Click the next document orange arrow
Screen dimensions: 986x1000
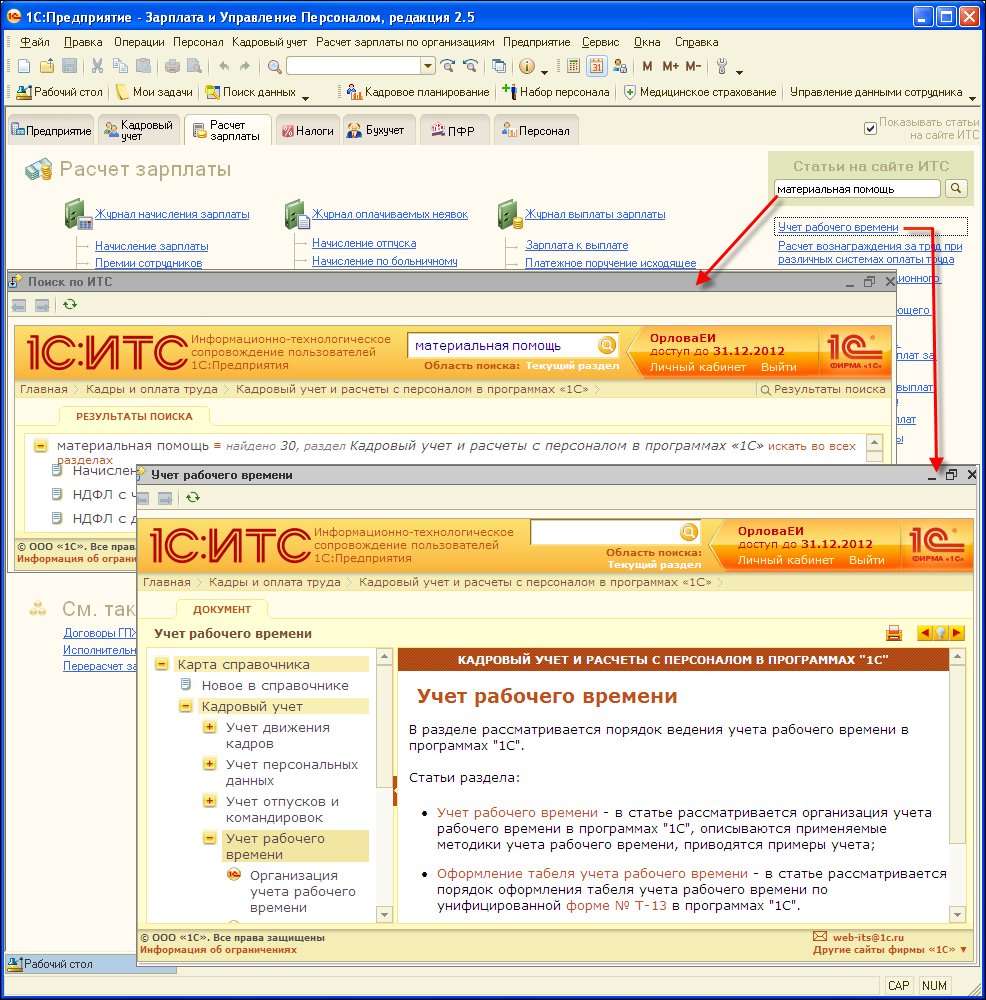[956, 633]
